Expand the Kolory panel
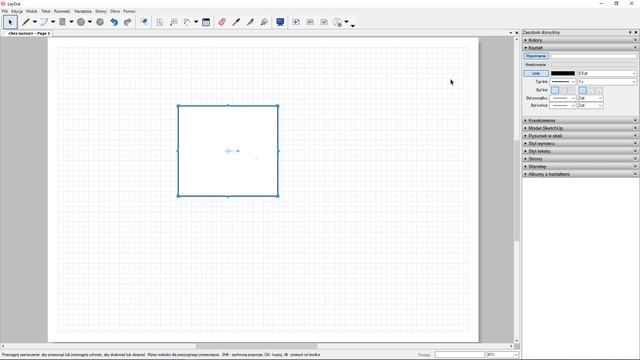The height and width of the screenshot is (360, 640). tap(526, 40)
